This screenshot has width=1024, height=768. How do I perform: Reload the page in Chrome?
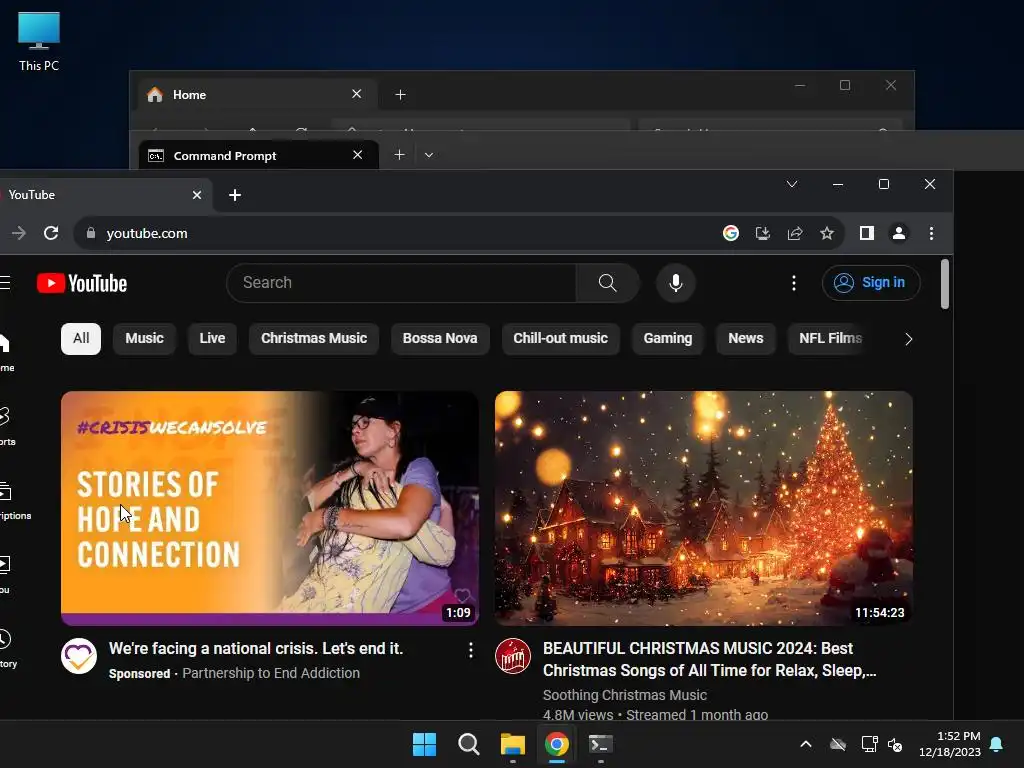[51, 233]
